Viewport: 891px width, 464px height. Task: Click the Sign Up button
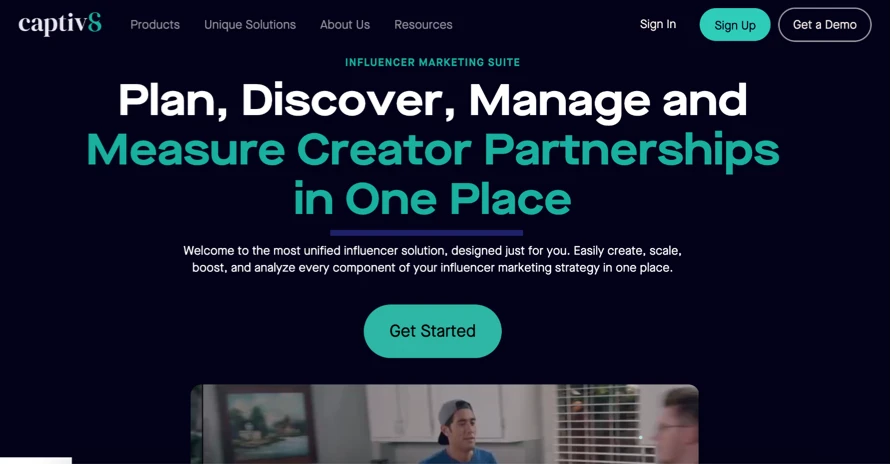coord(735,25)
